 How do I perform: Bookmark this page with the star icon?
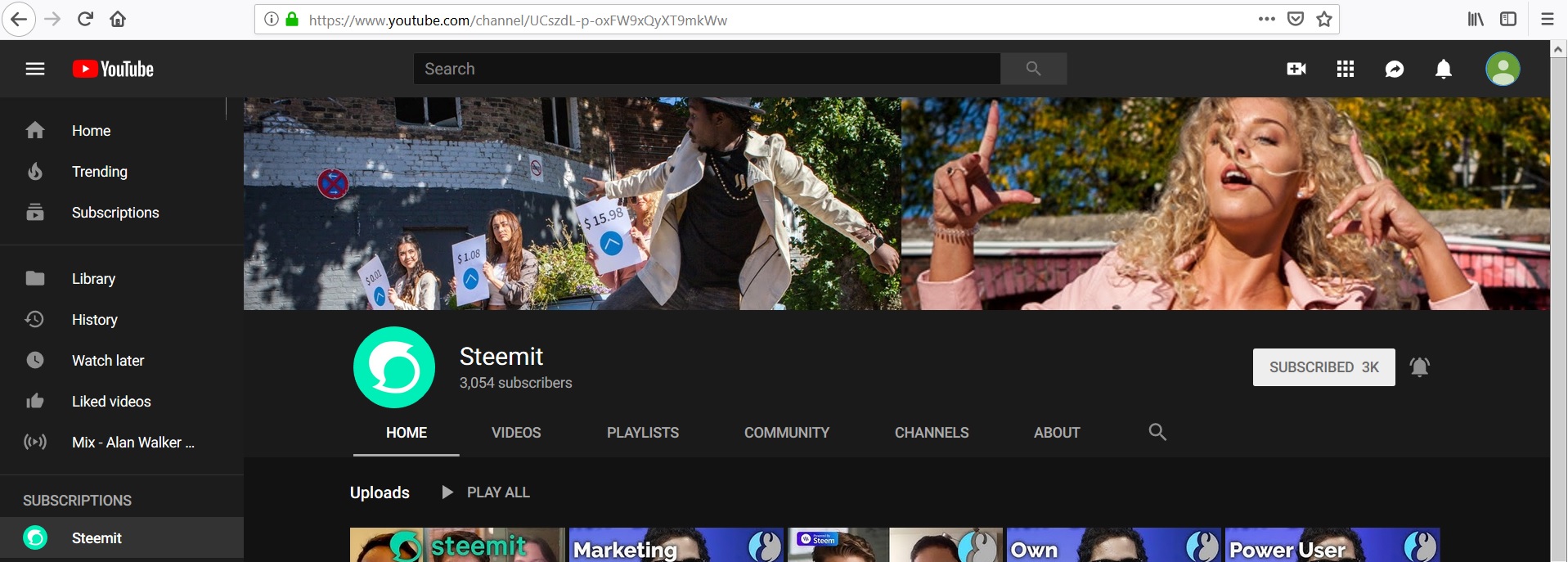click(x=1324, y=19)
